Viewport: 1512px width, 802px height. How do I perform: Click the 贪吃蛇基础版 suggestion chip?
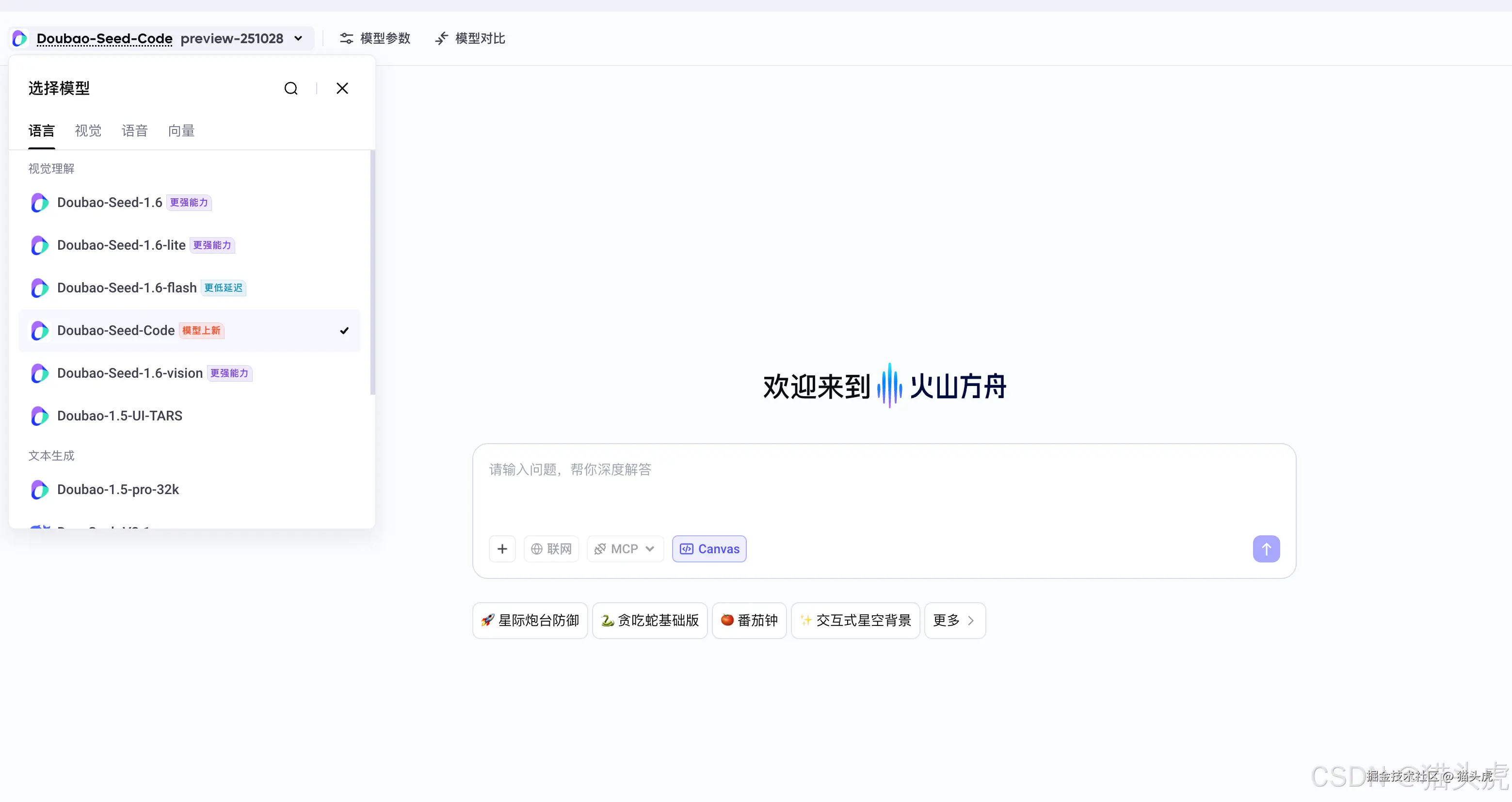point(649,620)
